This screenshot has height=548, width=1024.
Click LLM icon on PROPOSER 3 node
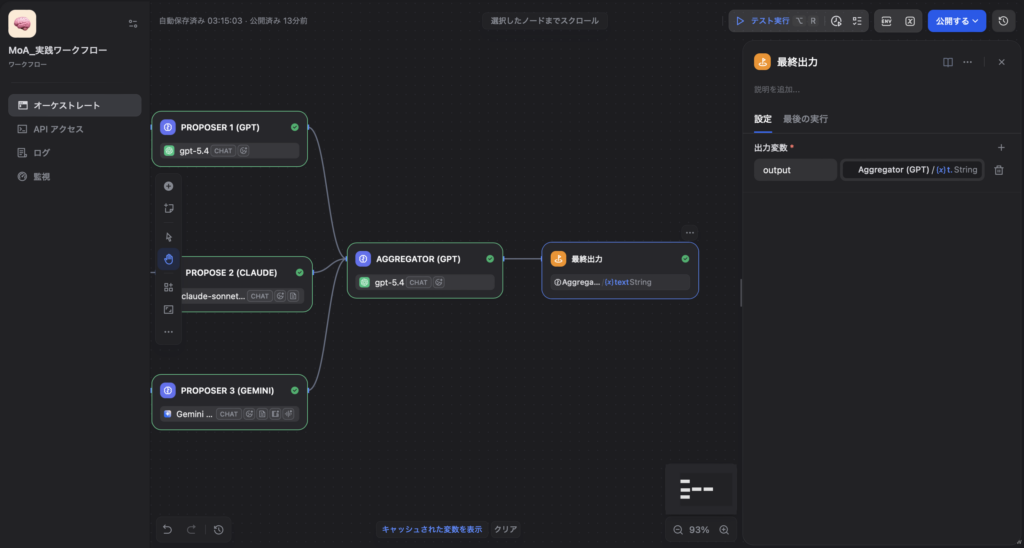168,391
